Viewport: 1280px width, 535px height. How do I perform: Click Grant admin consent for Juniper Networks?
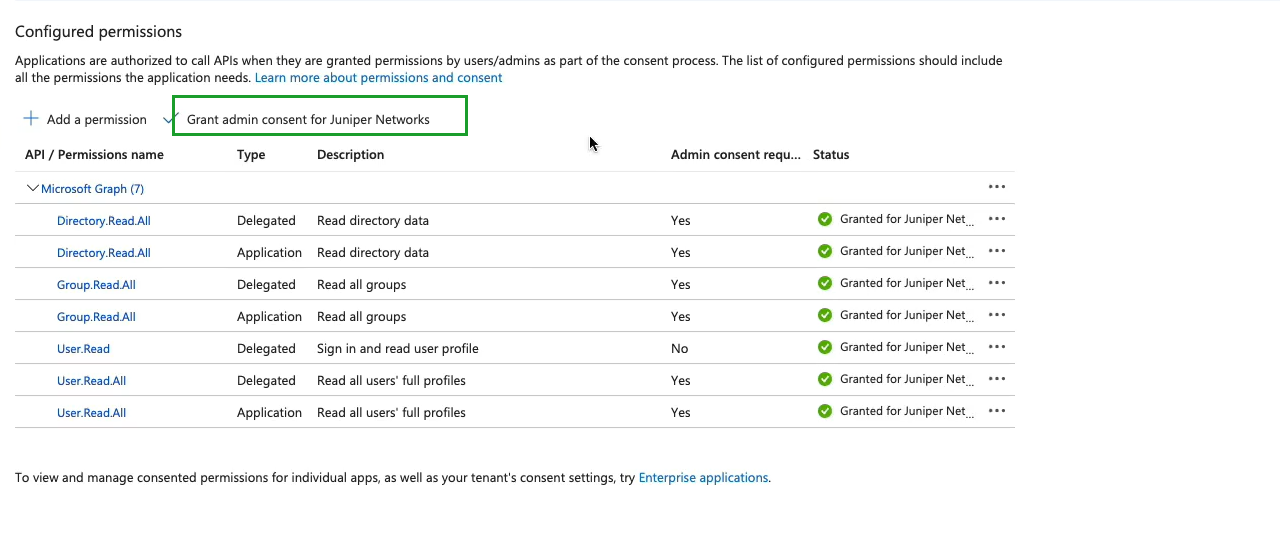click(x=308, y=120)
